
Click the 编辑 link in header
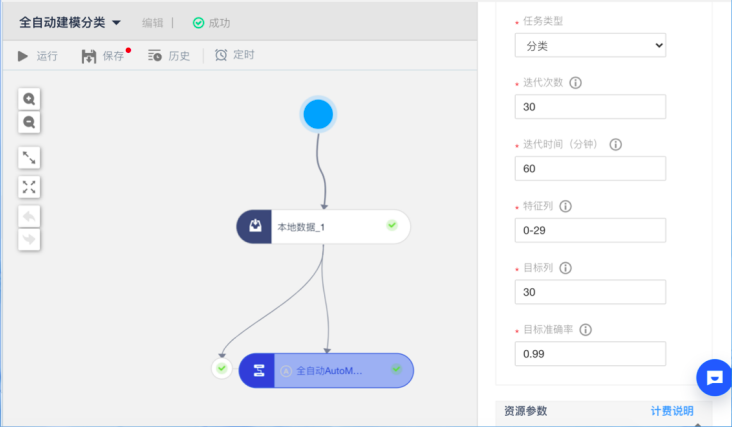(x=153, y=23)
